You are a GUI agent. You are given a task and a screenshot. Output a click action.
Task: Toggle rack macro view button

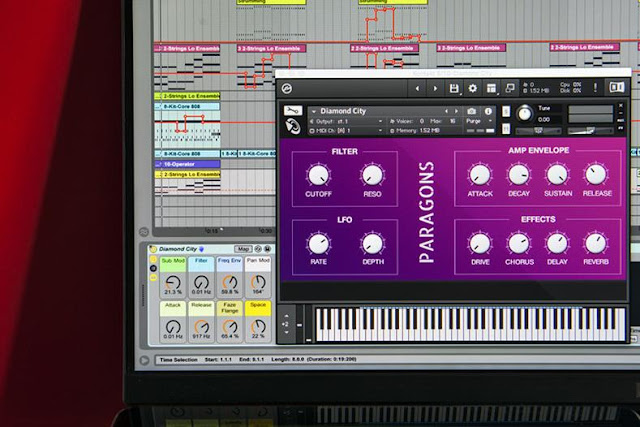[153, 259]
